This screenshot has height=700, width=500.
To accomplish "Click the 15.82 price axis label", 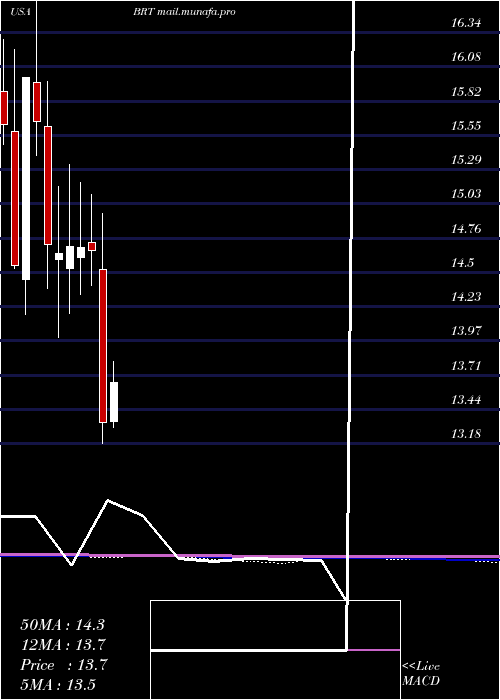I will (466, 92).
